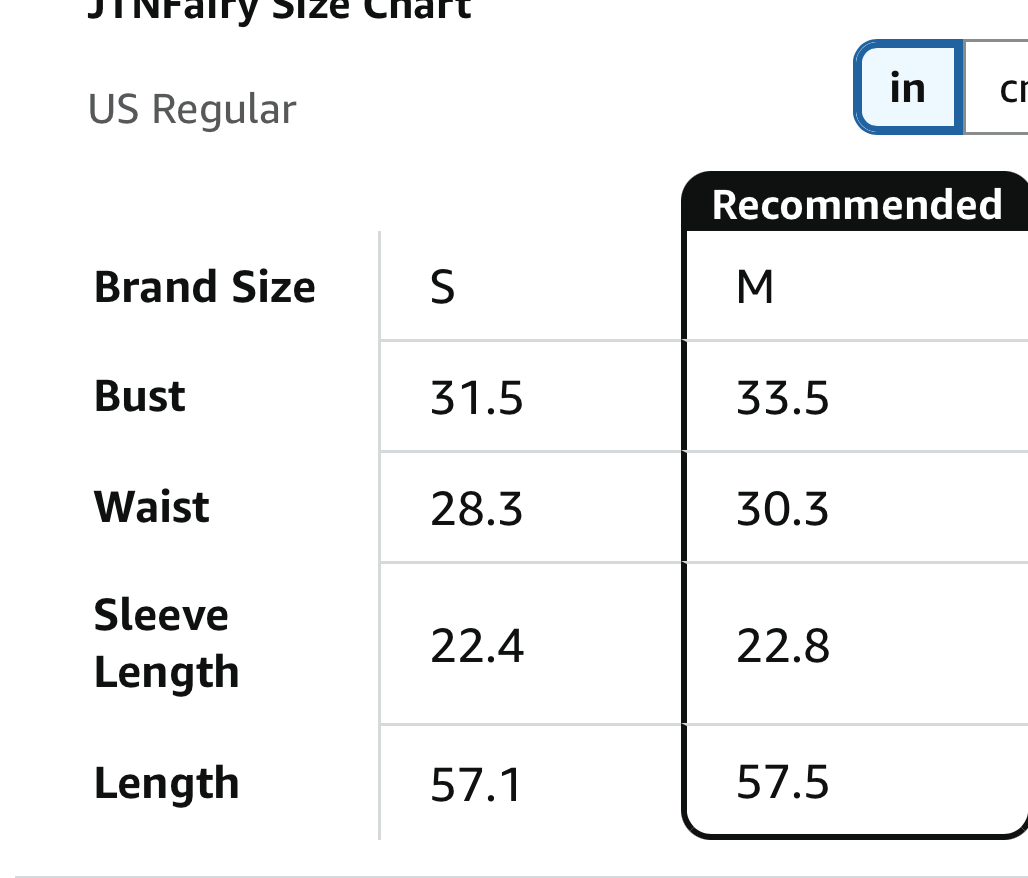Click the Length row label
This screenshot has width=1028, height=878.
[x=166, y=783]
